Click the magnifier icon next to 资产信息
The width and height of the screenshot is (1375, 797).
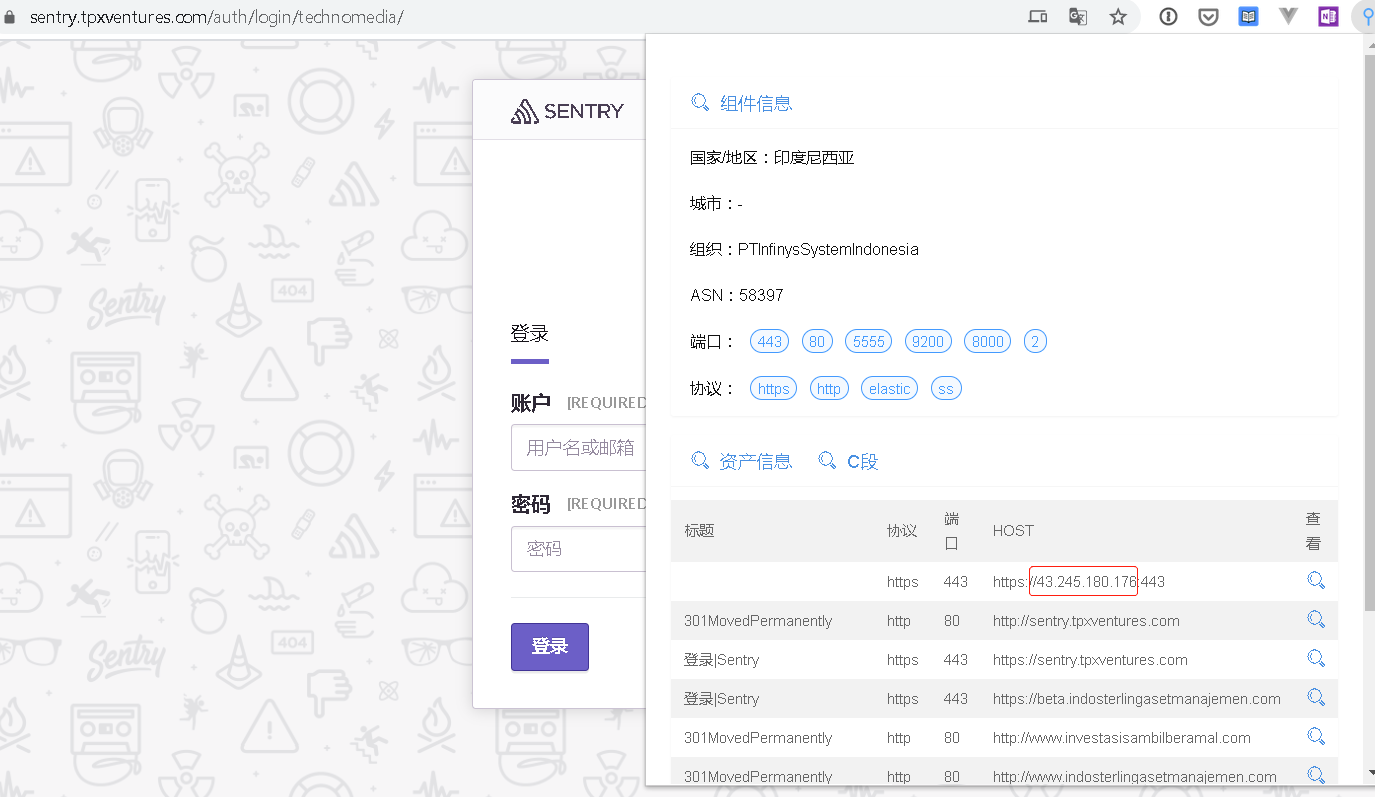pos(701,461)
